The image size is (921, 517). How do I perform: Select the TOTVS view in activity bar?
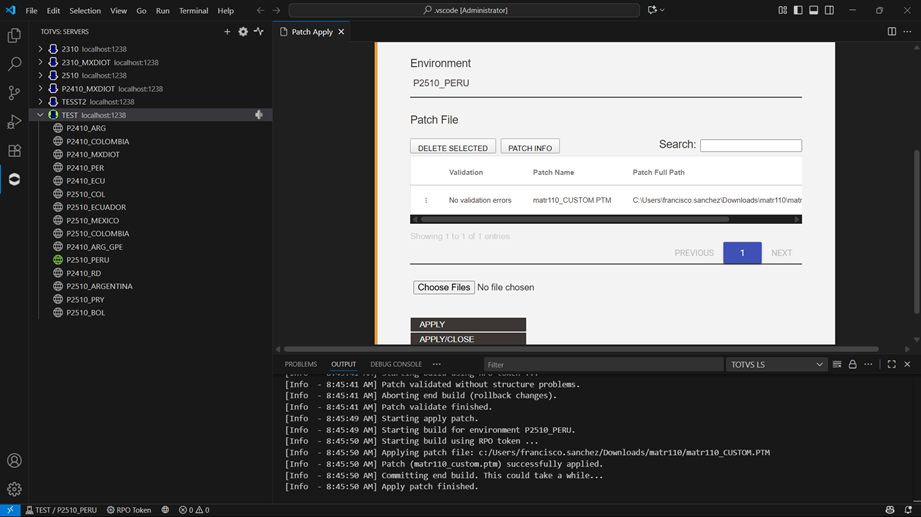pos(14,179)
